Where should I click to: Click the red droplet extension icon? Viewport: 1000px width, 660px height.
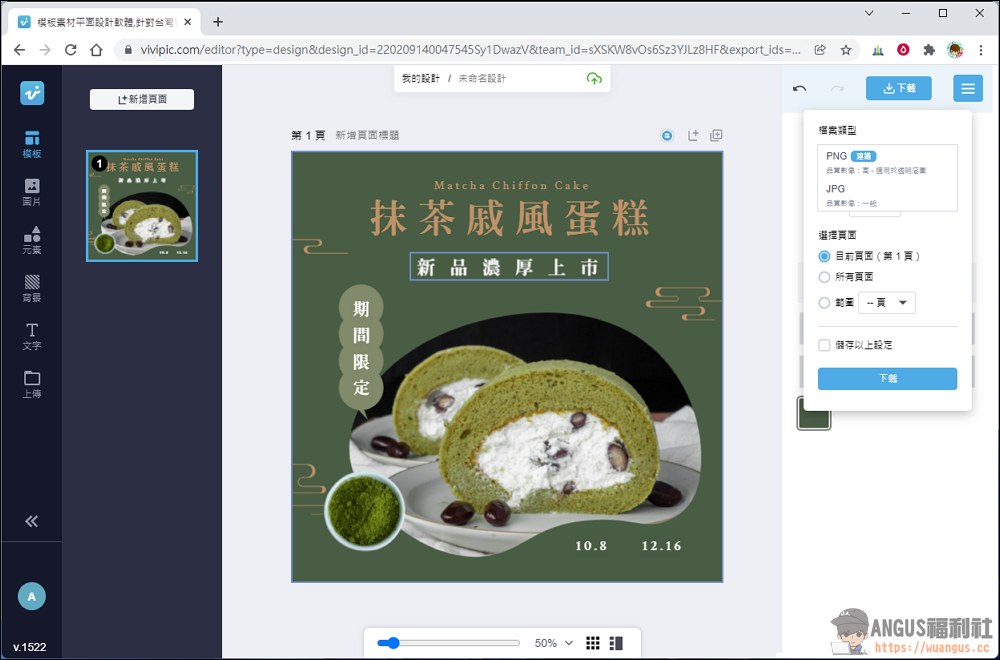pyautogui.click(x=903, y=50)
